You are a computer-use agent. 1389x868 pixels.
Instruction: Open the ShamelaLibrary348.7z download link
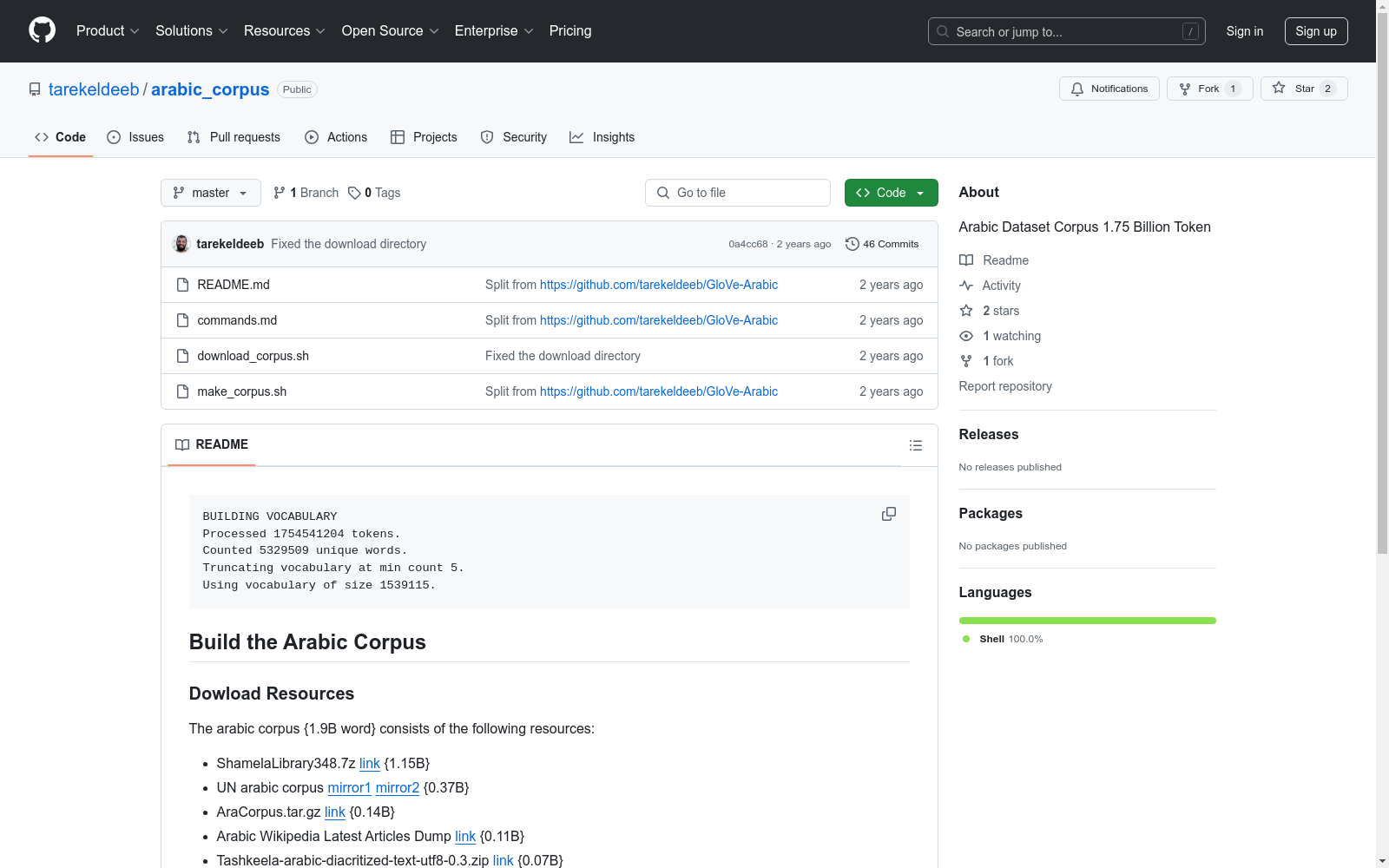(370, 764)
